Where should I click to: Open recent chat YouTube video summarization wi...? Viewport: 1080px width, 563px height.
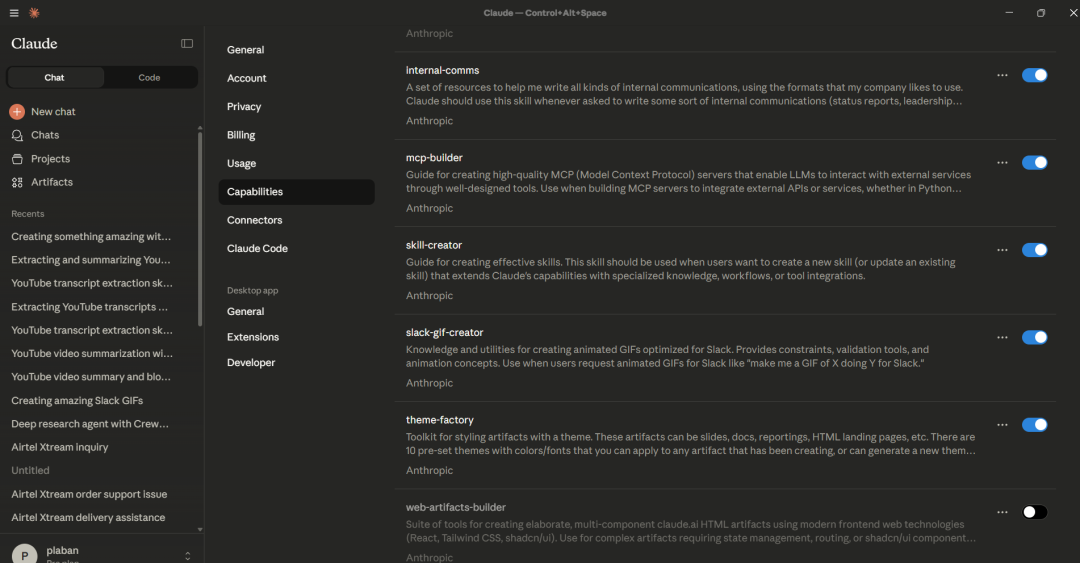(92, 354)
